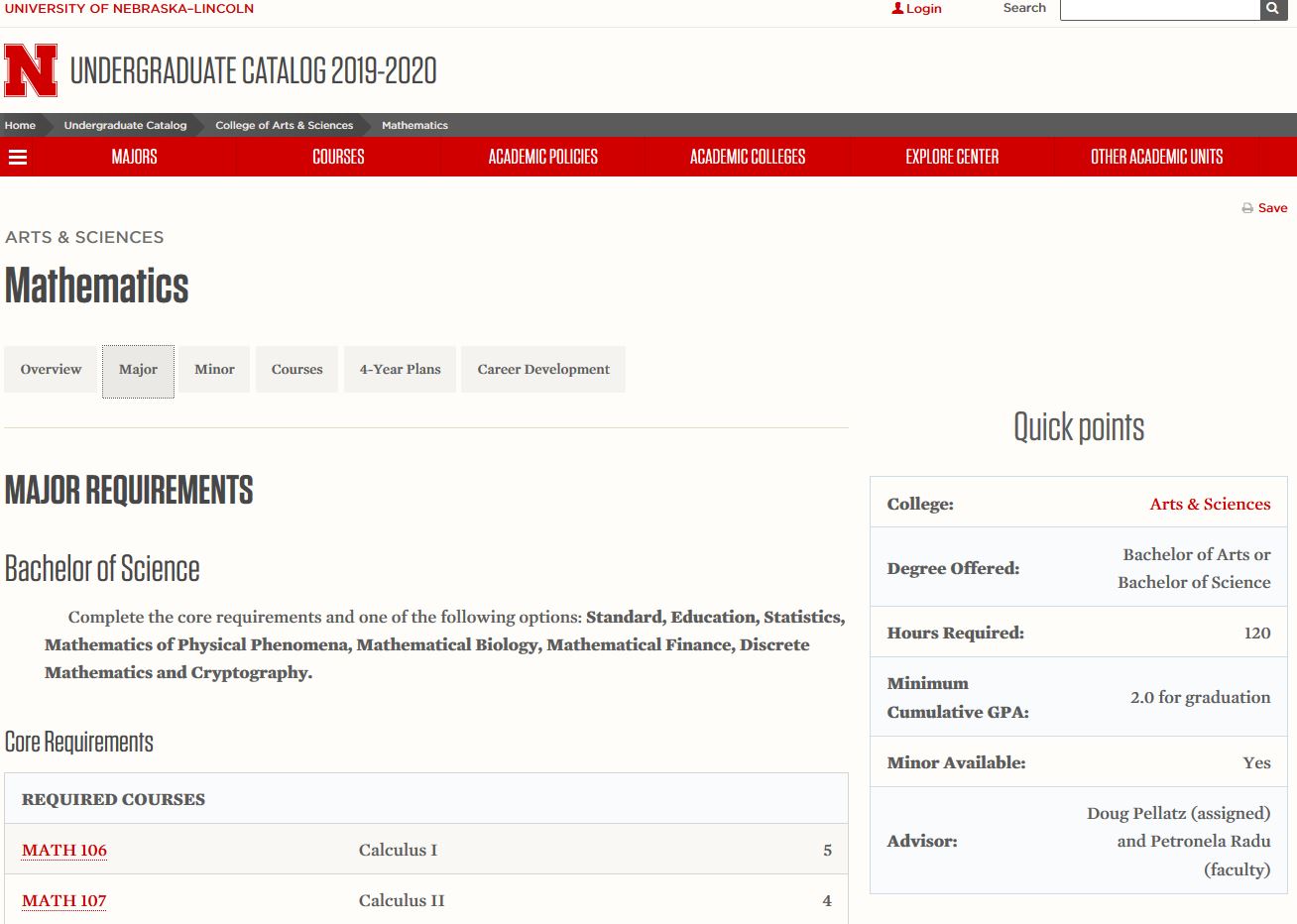Open the Majors navigation menu
Screen dimensions: 1297x924
coord(134,157)
